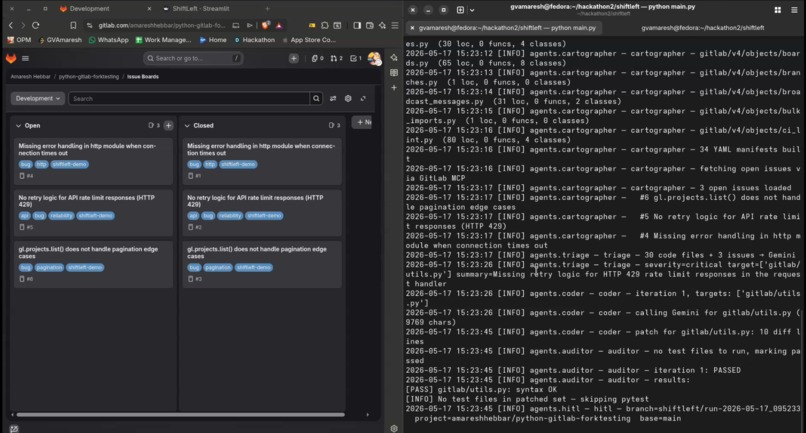Show terminal tab overview grid icon
This screenshot has height=433, width=806.
click(x=778, y=10)
